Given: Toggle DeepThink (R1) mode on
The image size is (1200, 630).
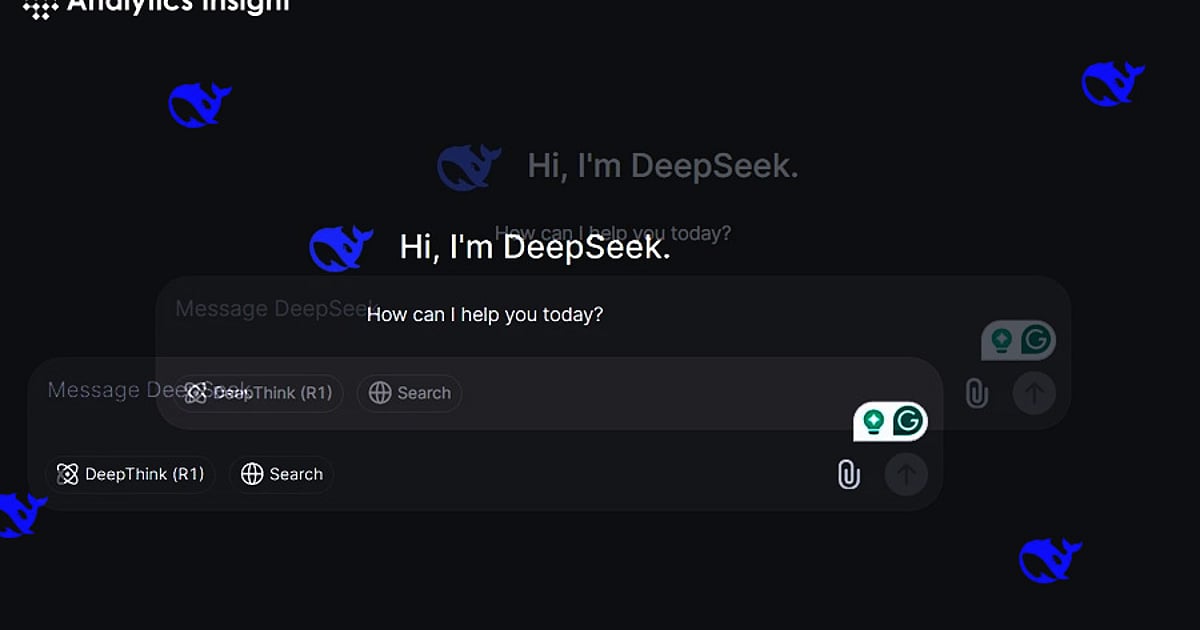Looking at the screenshot, I should (131, 474).
